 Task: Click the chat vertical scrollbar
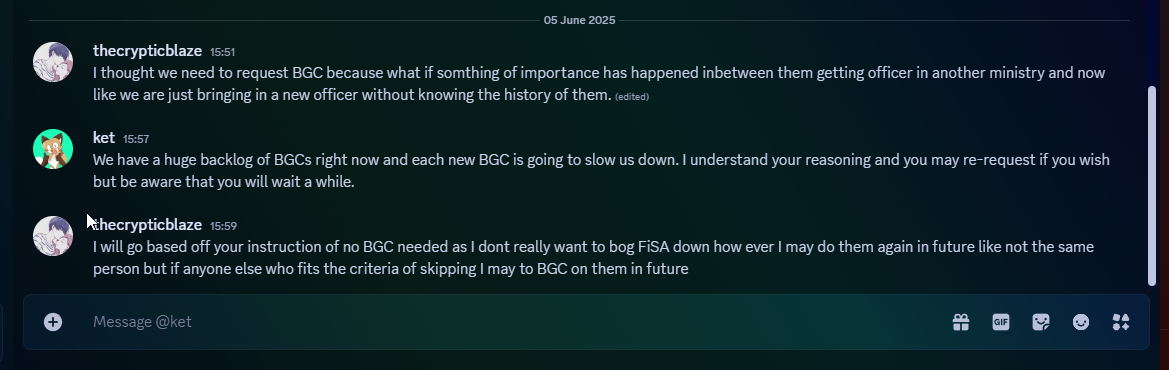coord(1152,185)
